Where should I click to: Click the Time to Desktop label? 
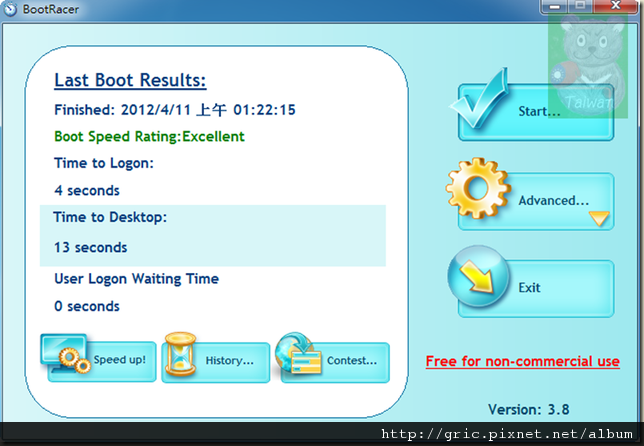click(x=110, y=217)
